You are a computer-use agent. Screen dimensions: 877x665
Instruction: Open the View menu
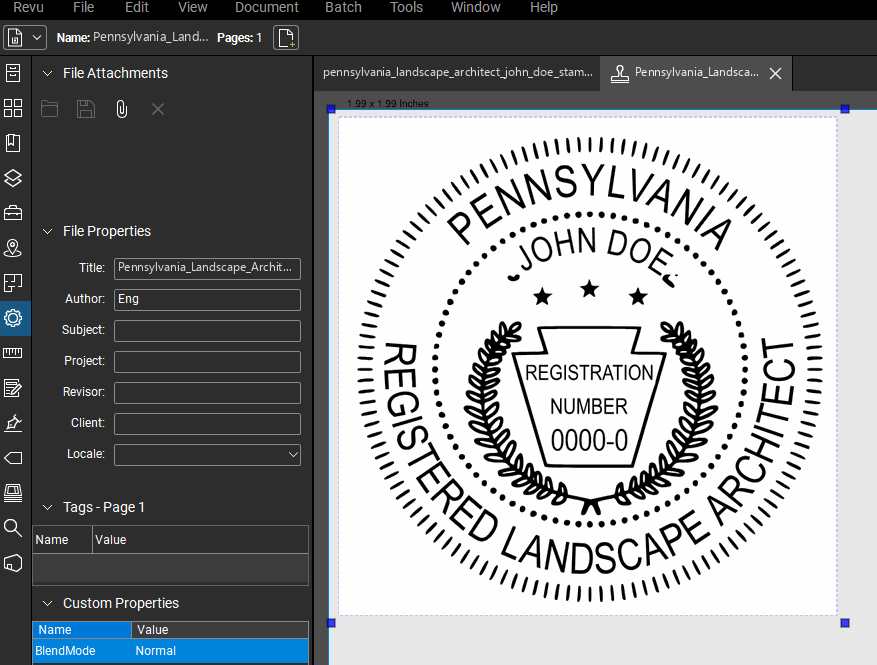tap(193, 7)
